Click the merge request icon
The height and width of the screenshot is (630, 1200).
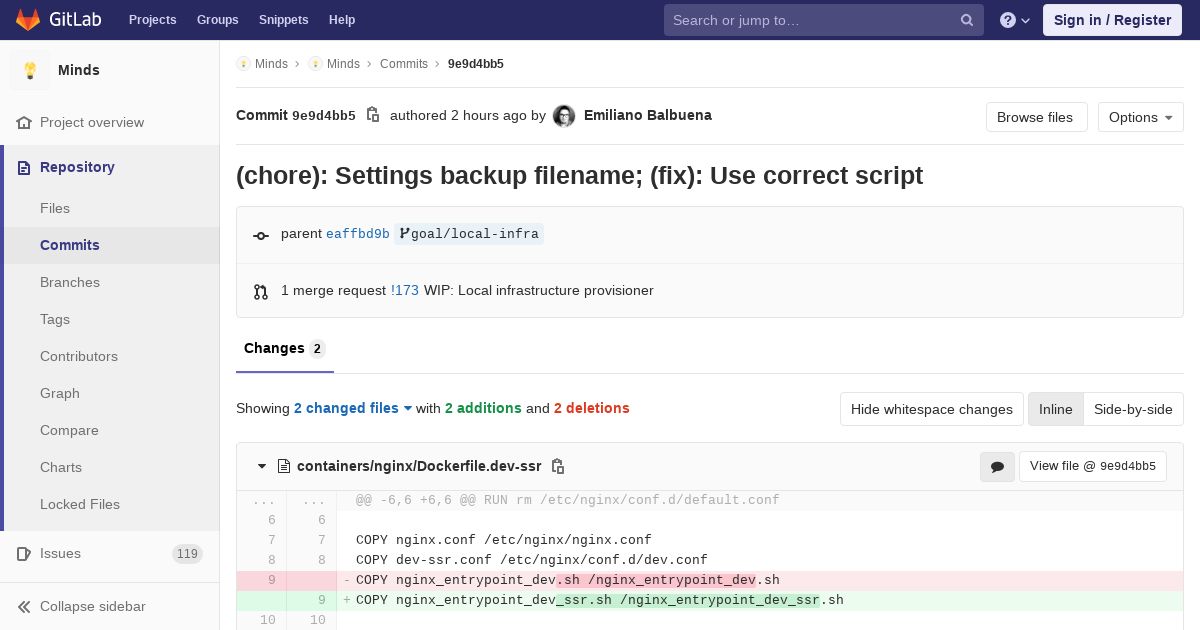(261, 292)
